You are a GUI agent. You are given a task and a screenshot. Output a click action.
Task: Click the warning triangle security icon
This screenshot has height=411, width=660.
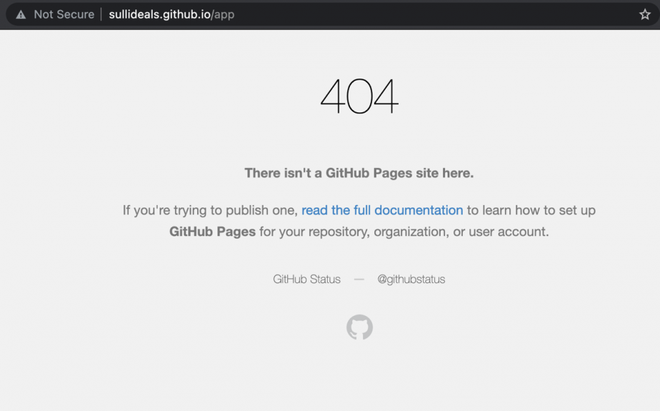[21, 15]
